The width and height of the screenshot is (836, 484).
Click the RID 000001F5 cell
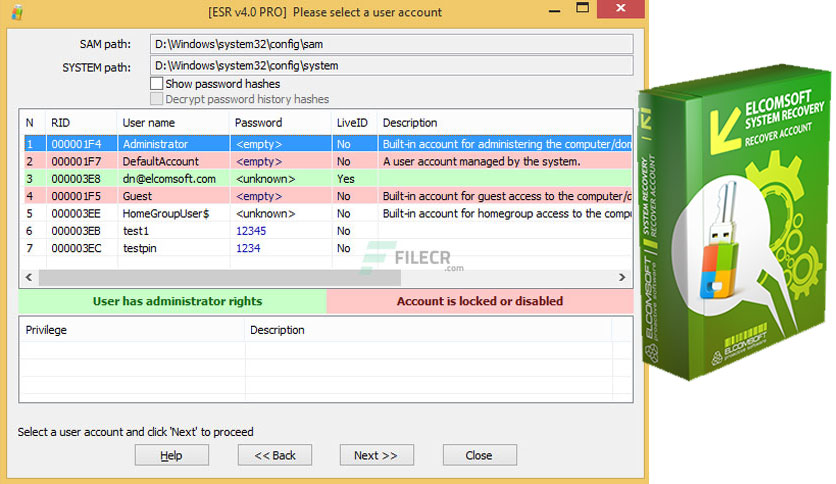pyautogui.click(x=76, y=196)
